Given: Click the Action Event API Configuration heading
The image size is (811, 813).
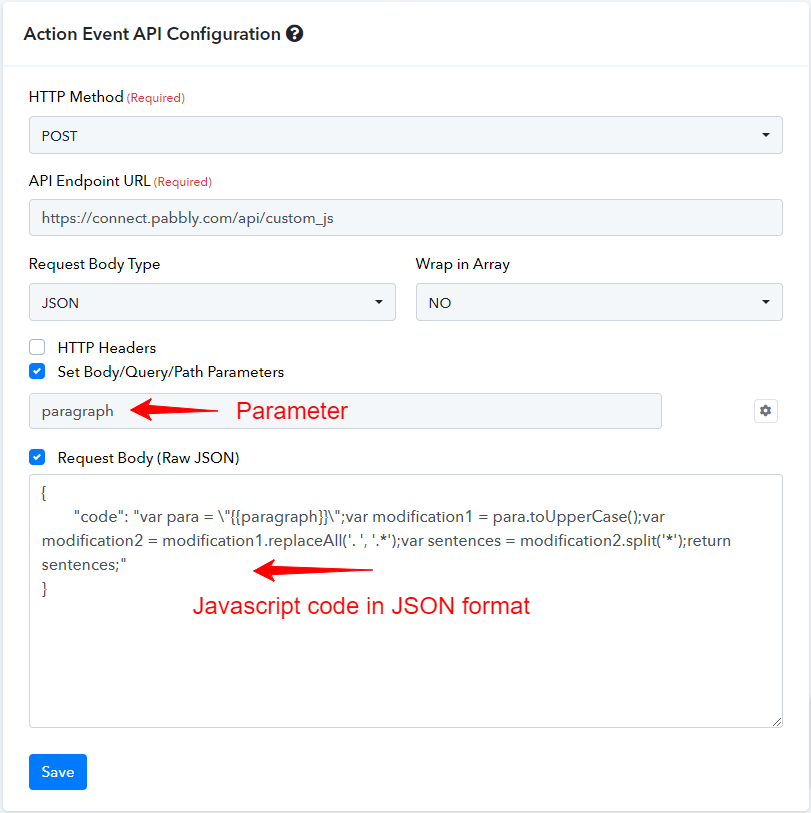Looking at the screenshot, I should click(x=152, y=34).
